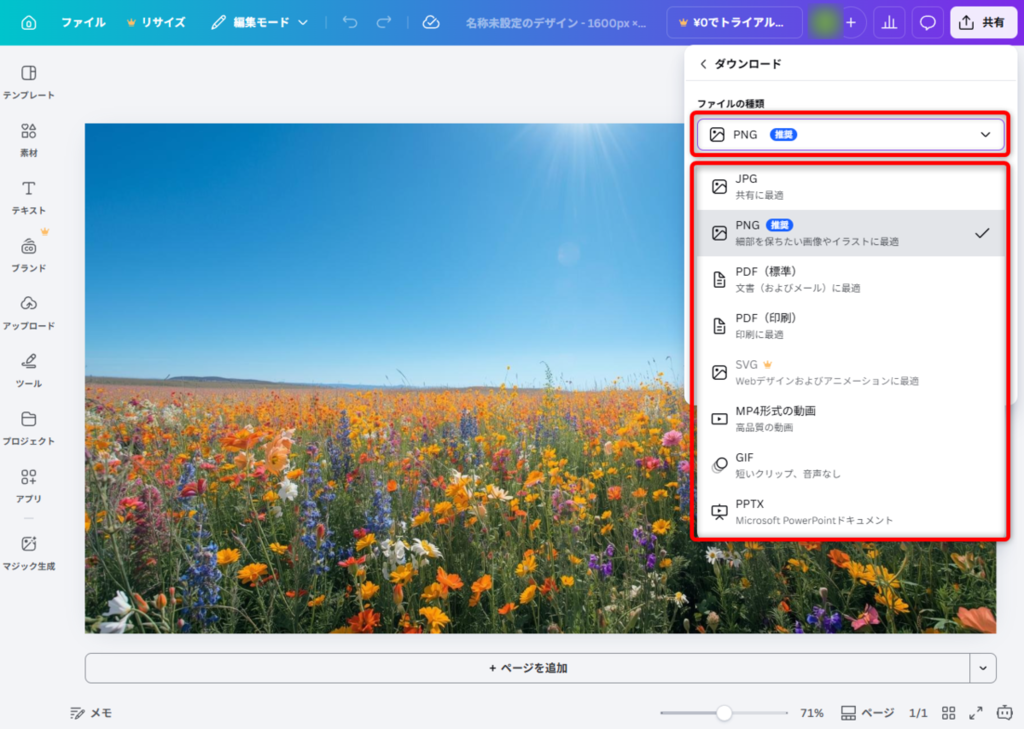
Task: Open ブランド brand panel
Action: [29, 255]
